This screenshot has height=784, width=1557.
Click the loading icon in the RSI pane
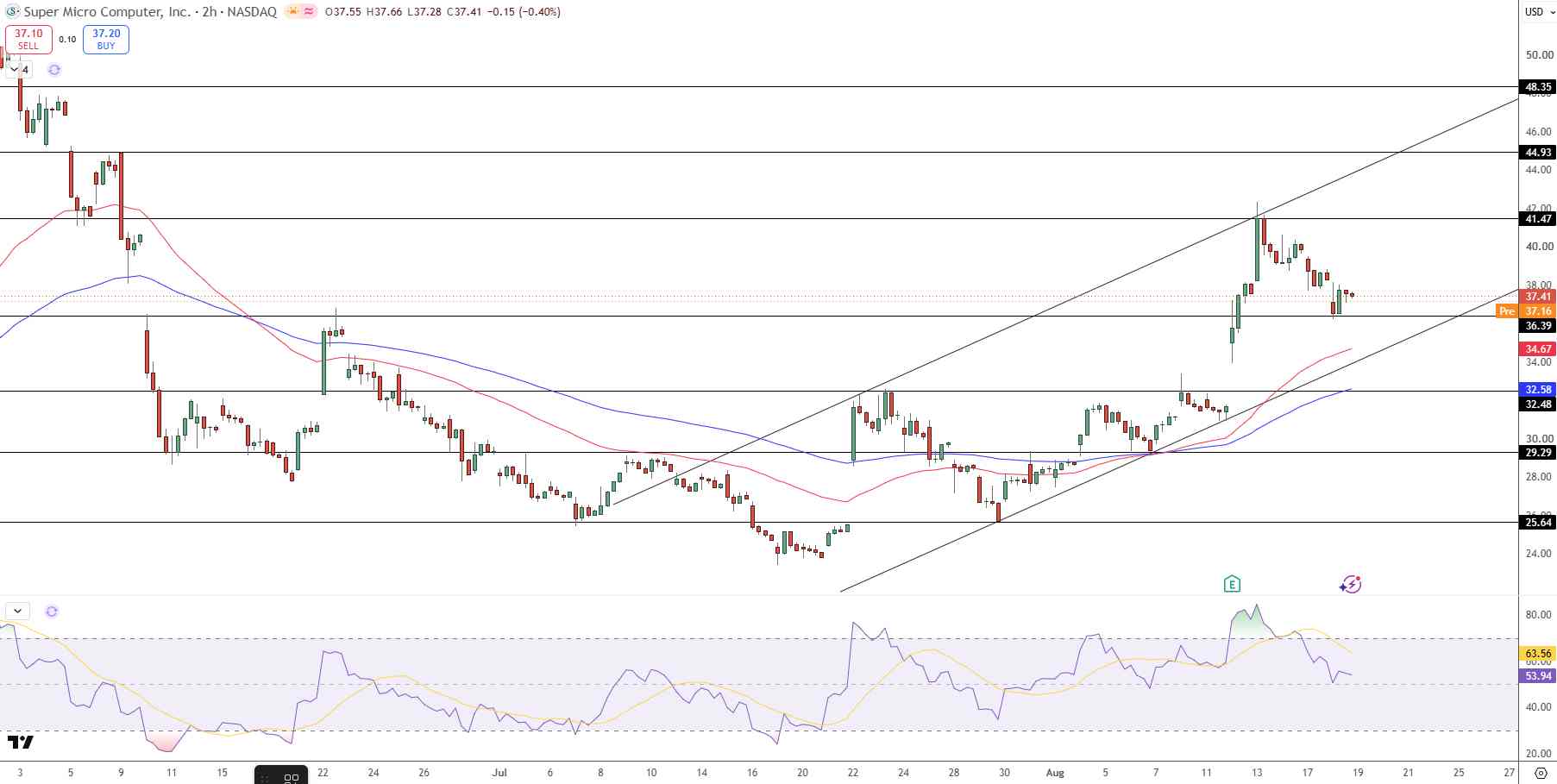52,612
